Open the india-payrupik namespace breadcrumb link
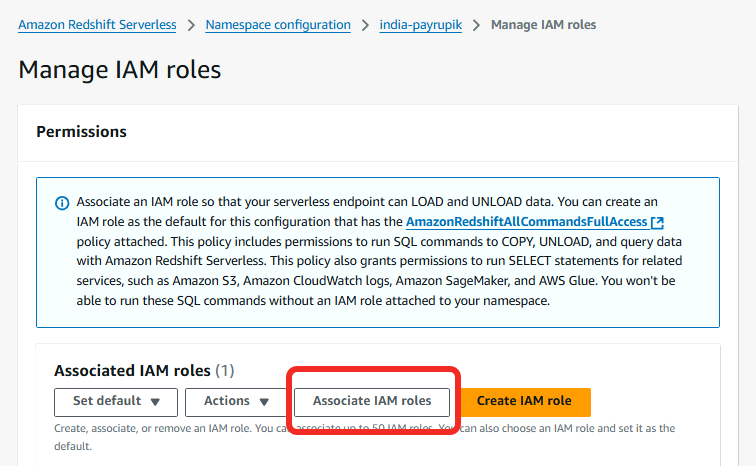 click(x=421, y=25)
